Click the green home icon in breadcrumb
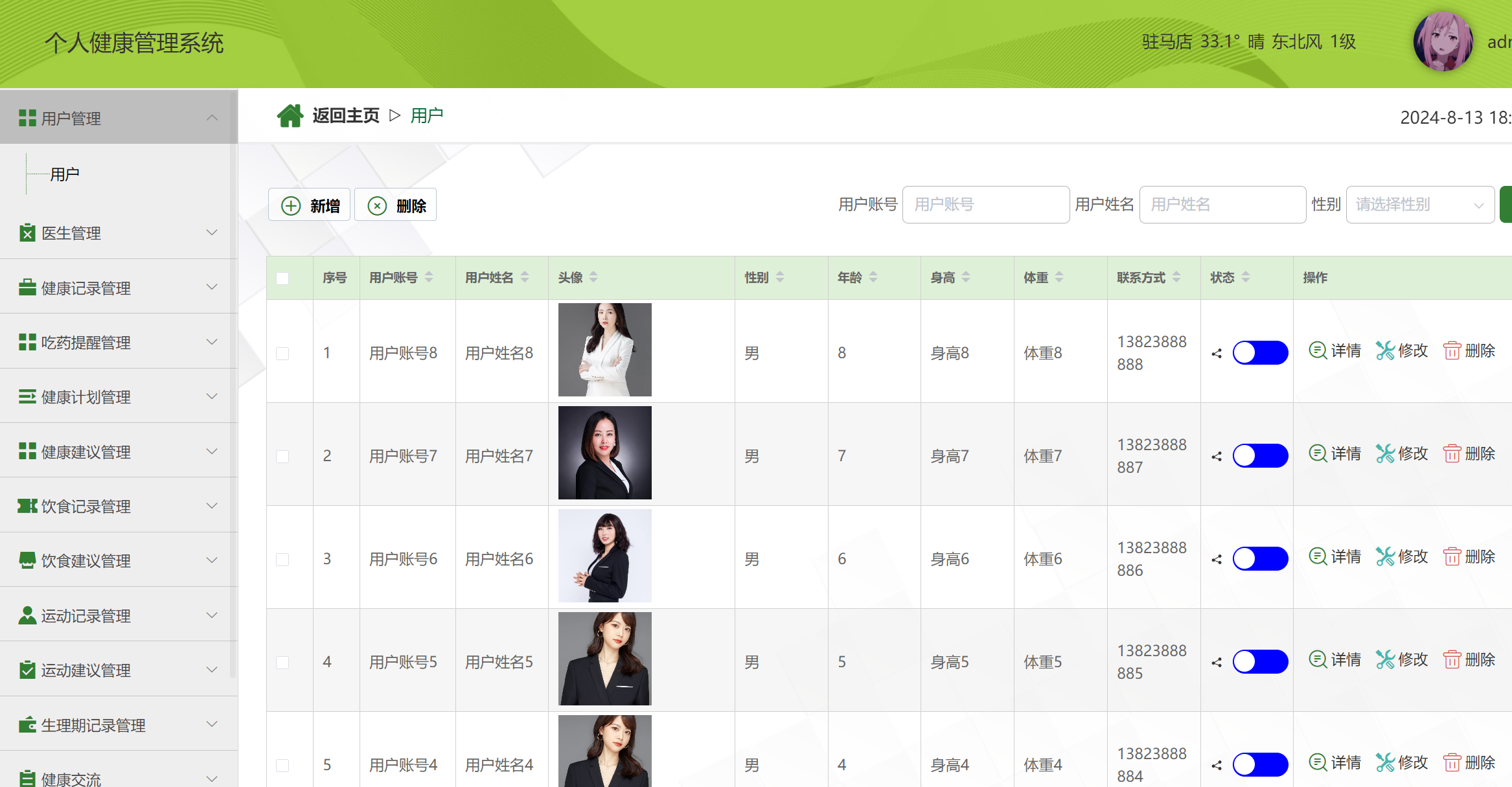 290,116
